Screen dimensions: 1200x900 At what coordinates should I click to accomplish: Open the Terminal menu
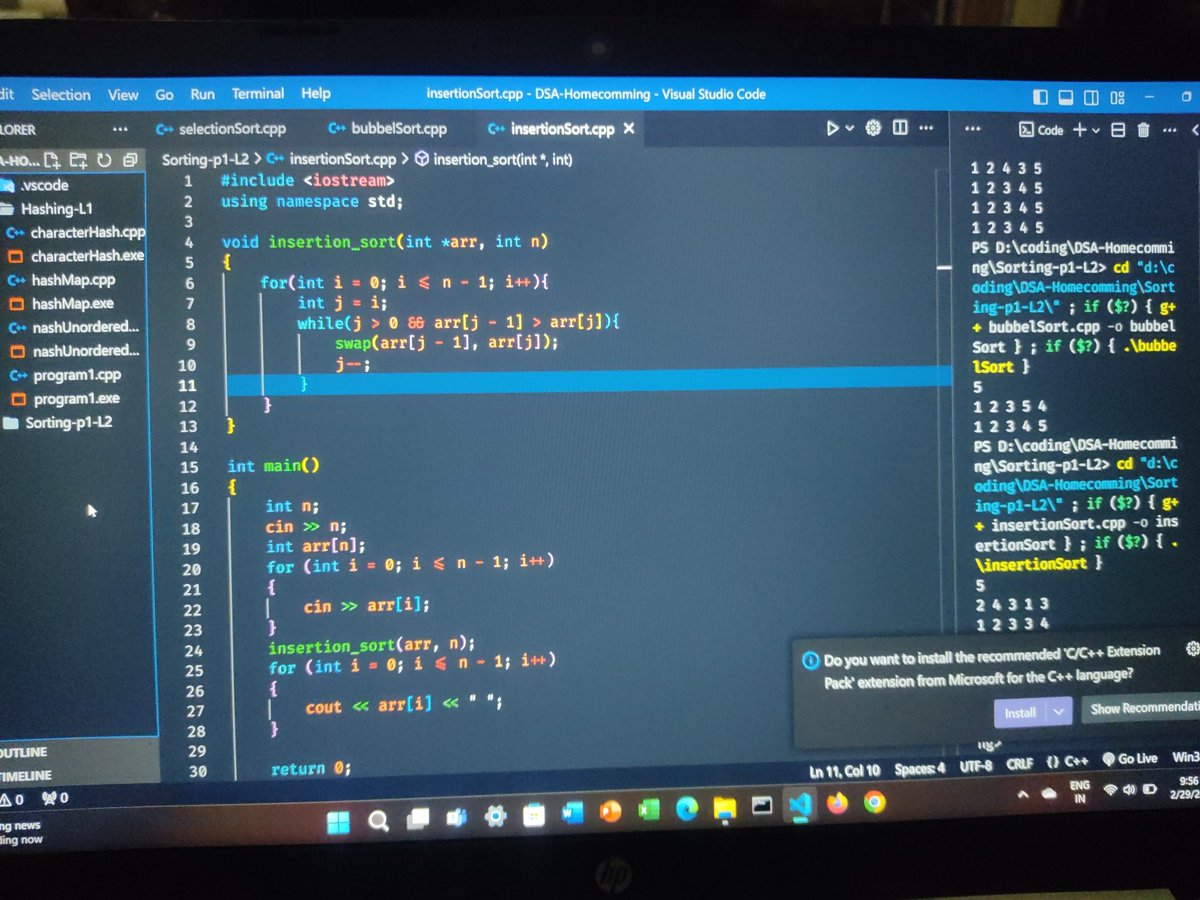258,93
